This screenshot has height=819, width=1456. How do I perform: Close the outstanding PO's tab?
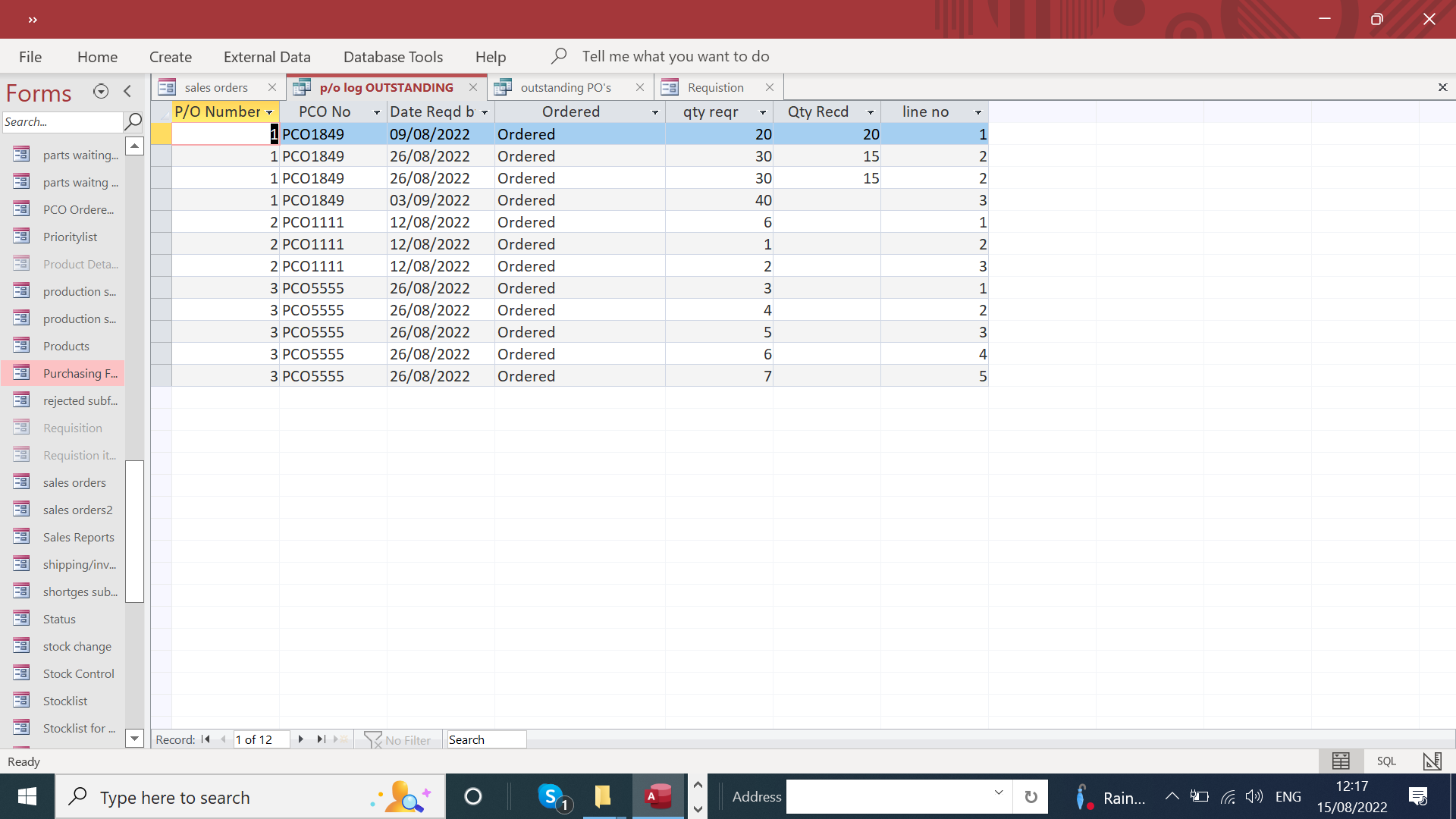click(x=640, y=87)
